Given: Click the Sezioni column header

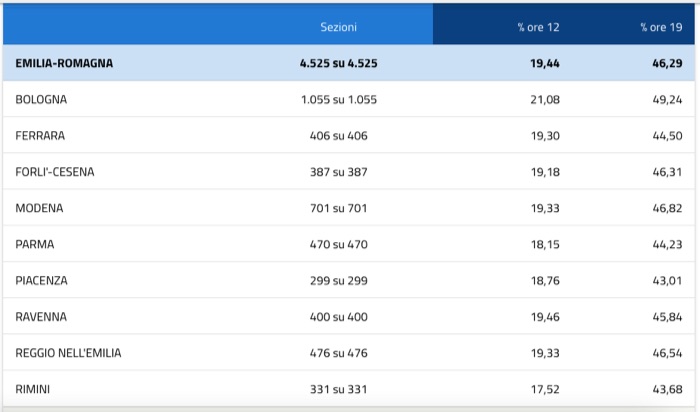Looking at the screenshot, I should [x=338, y=27].
